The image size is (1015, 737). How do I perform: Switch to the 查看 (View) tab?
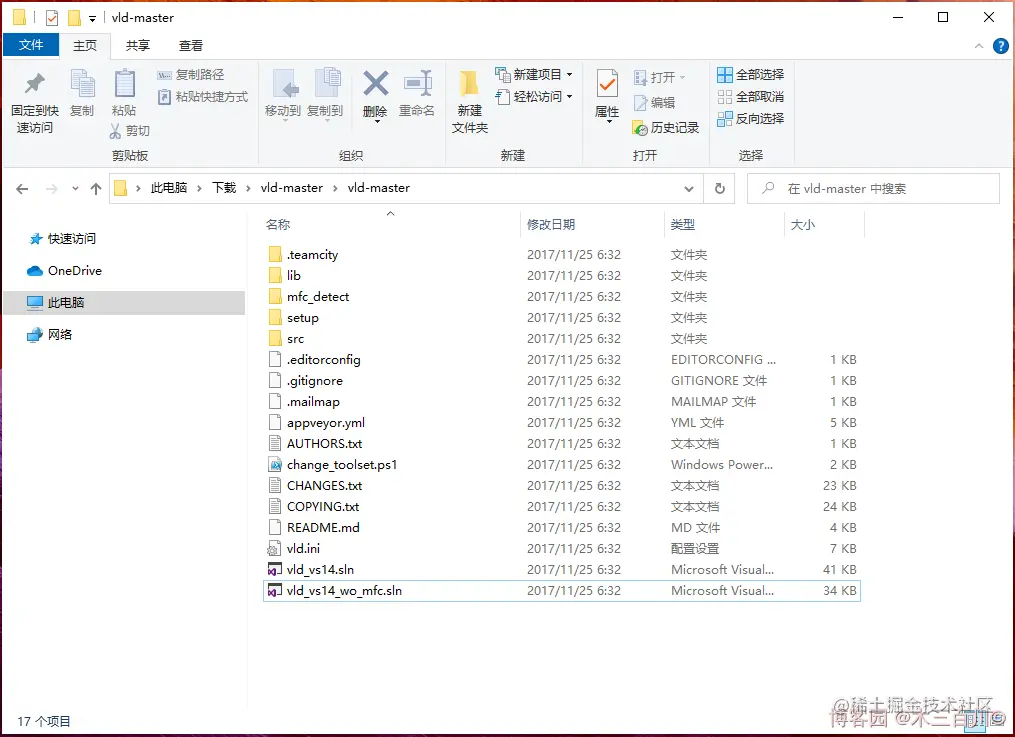191,45
